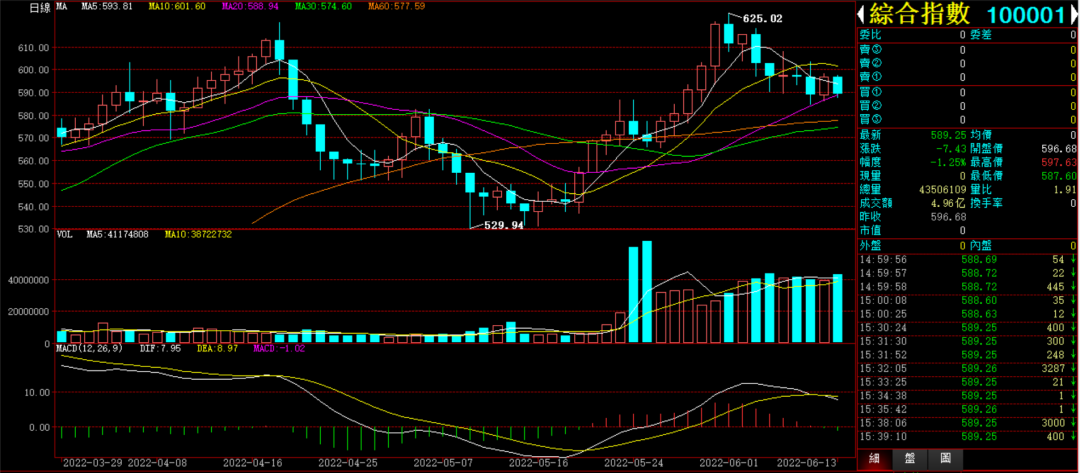Go to previous stock with left arrow

tap(861, 14)
